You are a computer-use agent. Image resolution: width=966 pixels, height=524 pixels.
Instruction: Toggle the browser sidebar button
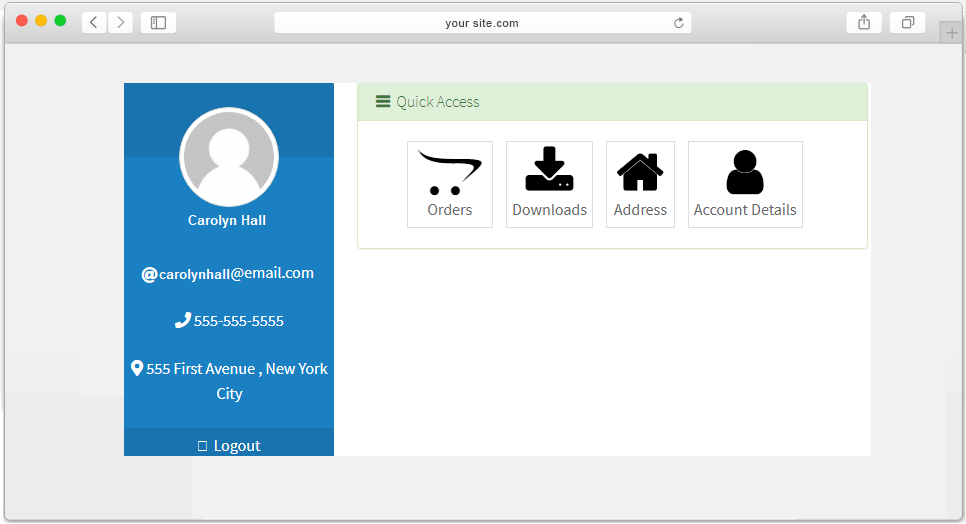pos(158,23)
